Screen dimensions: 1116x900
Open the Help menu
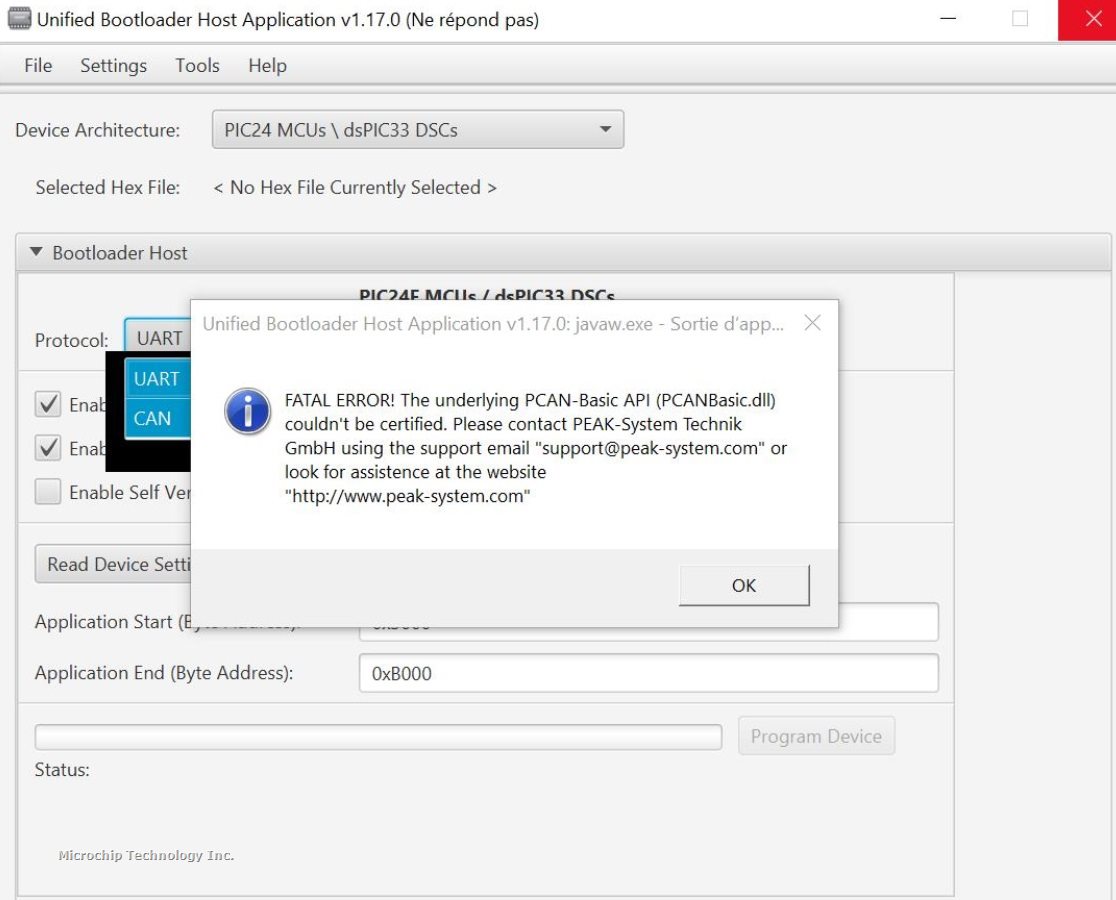(267, 66)
